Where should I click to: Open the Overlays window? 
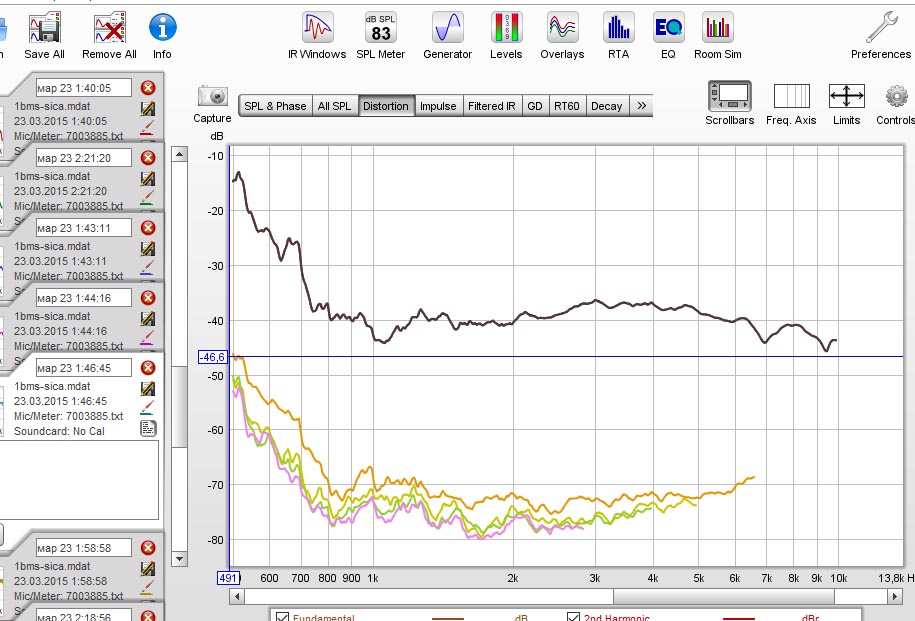tap(562, 27)
